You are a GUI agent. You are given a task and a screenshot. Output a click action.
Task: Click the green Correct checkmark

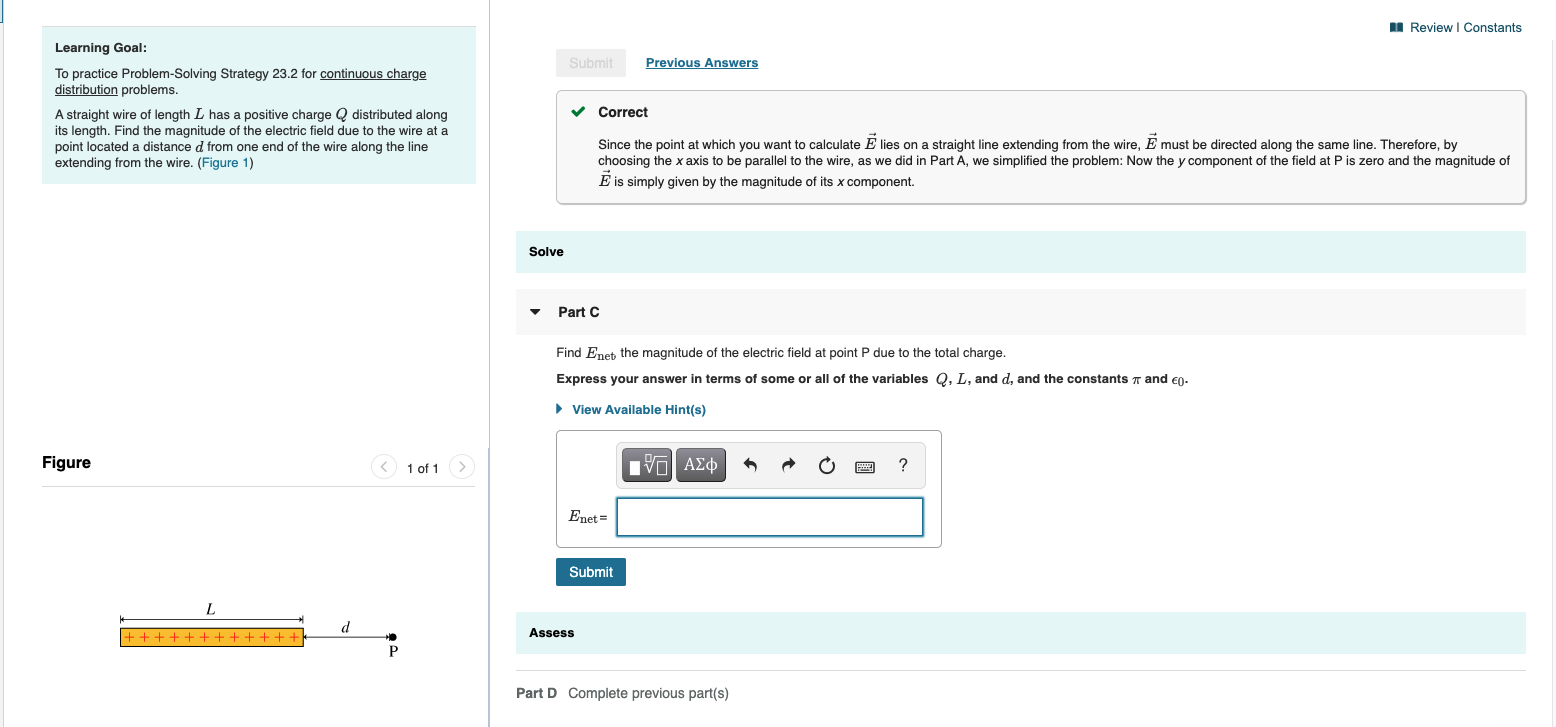click(x=577, y=112)
